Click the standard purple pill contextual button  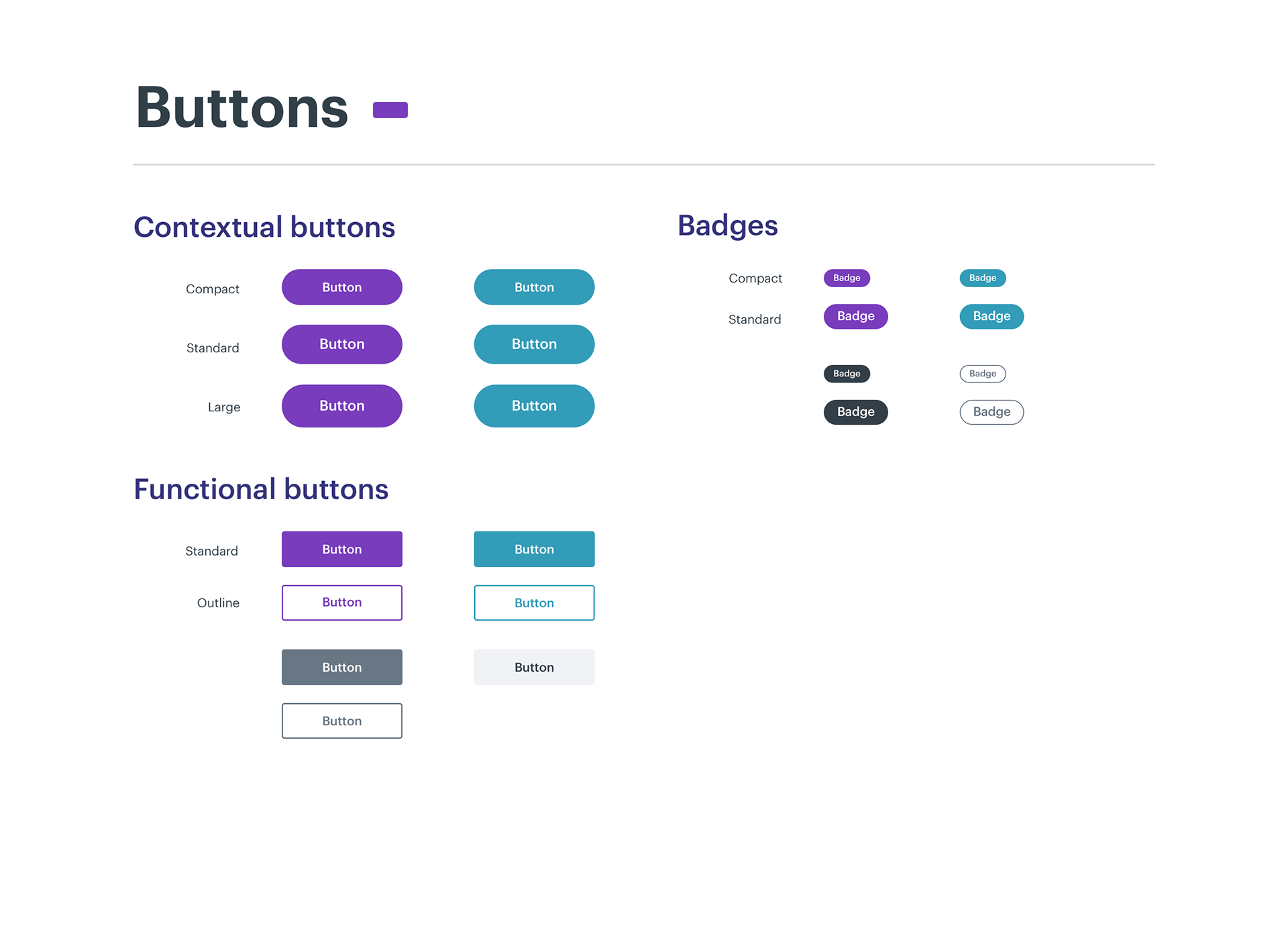click(x=341, y=344)
